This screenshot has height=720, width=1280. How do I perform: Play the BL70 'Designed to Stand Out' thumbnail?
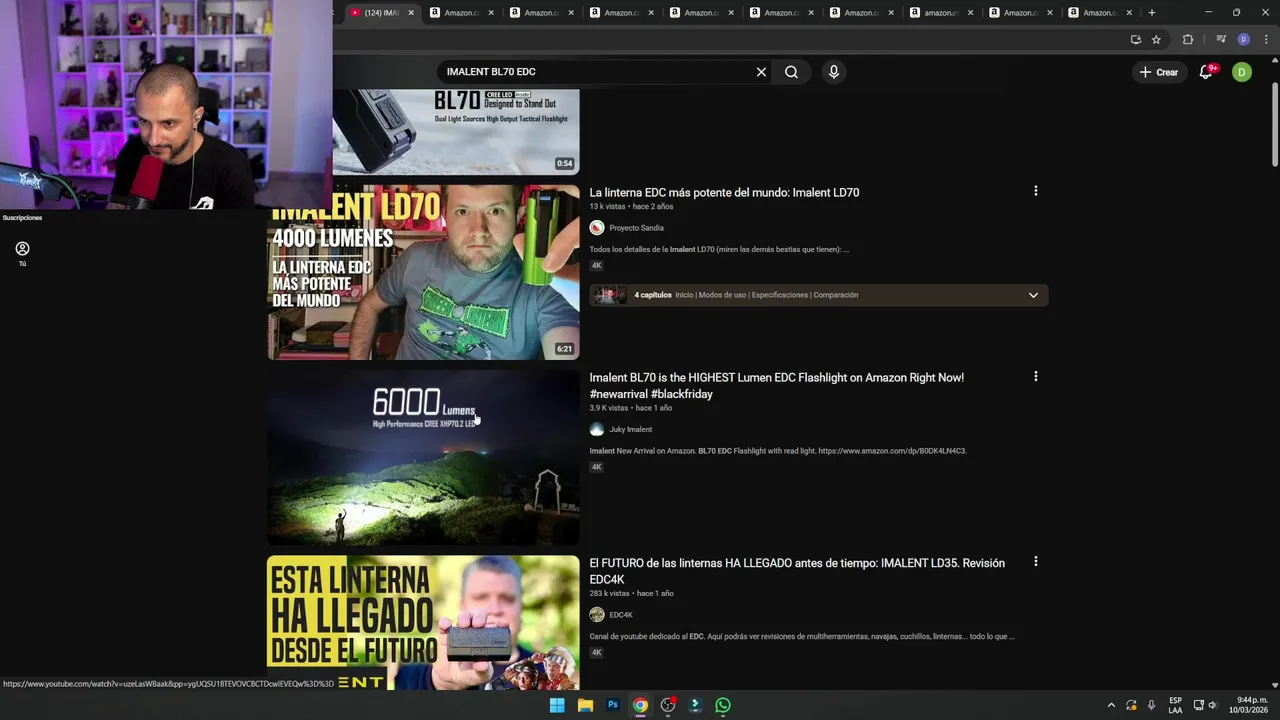tap(456, 132)
